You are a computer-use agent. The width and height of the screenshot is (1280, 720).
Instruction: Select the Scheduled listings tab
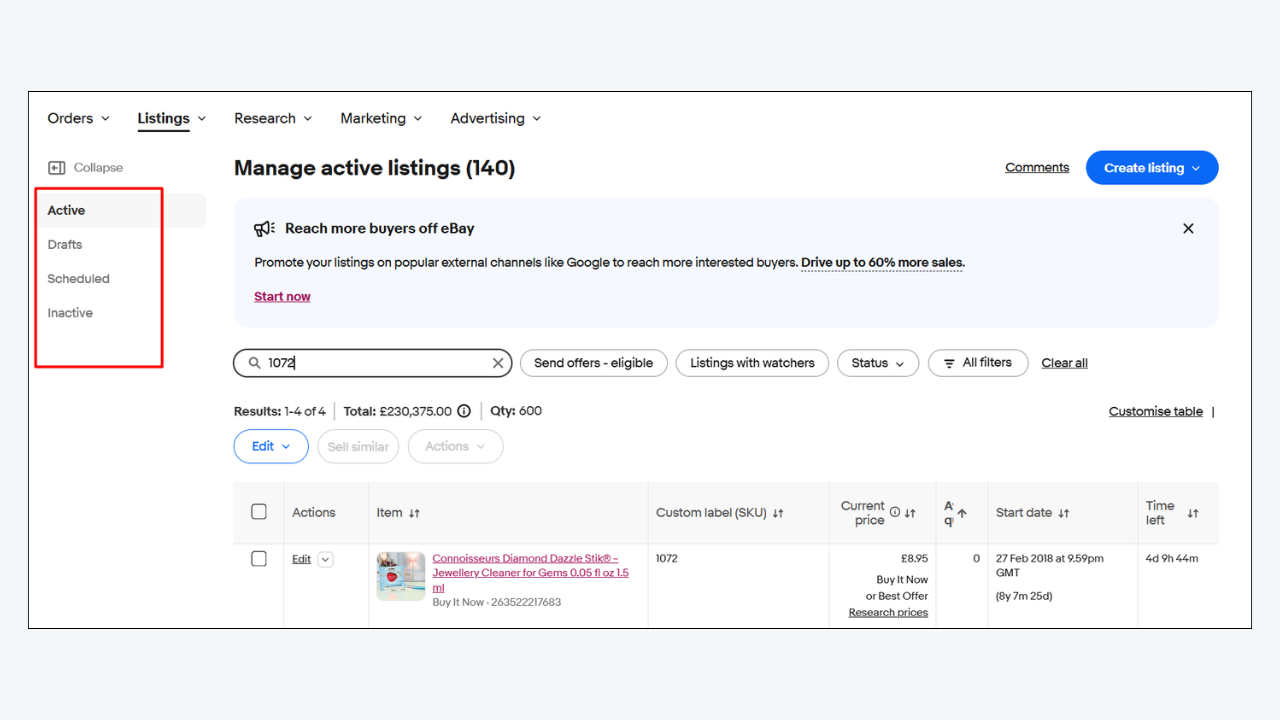(79, 279)
